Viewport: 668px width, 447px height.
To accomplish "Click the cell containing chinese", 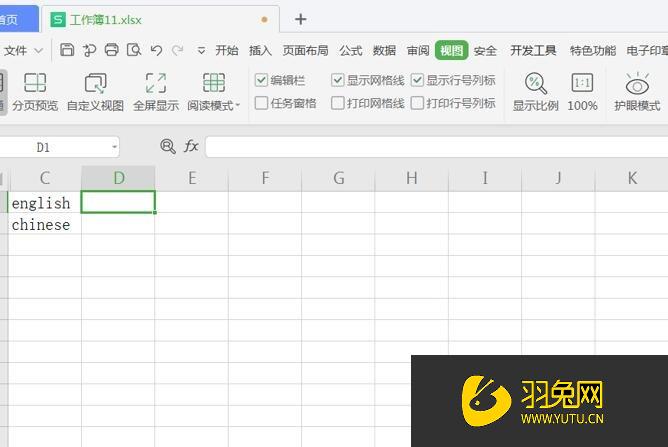I will tap(45, 224).
